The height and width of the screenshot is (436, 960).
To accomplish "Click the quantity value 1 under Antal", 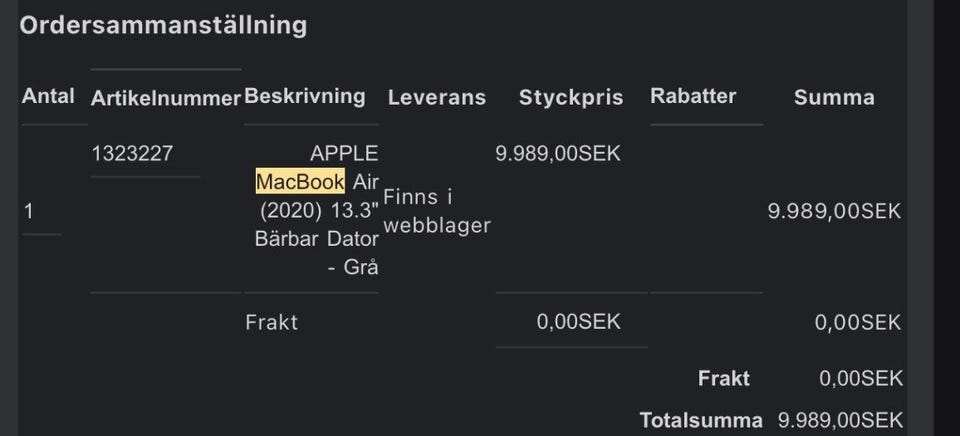I will point(29,211).
